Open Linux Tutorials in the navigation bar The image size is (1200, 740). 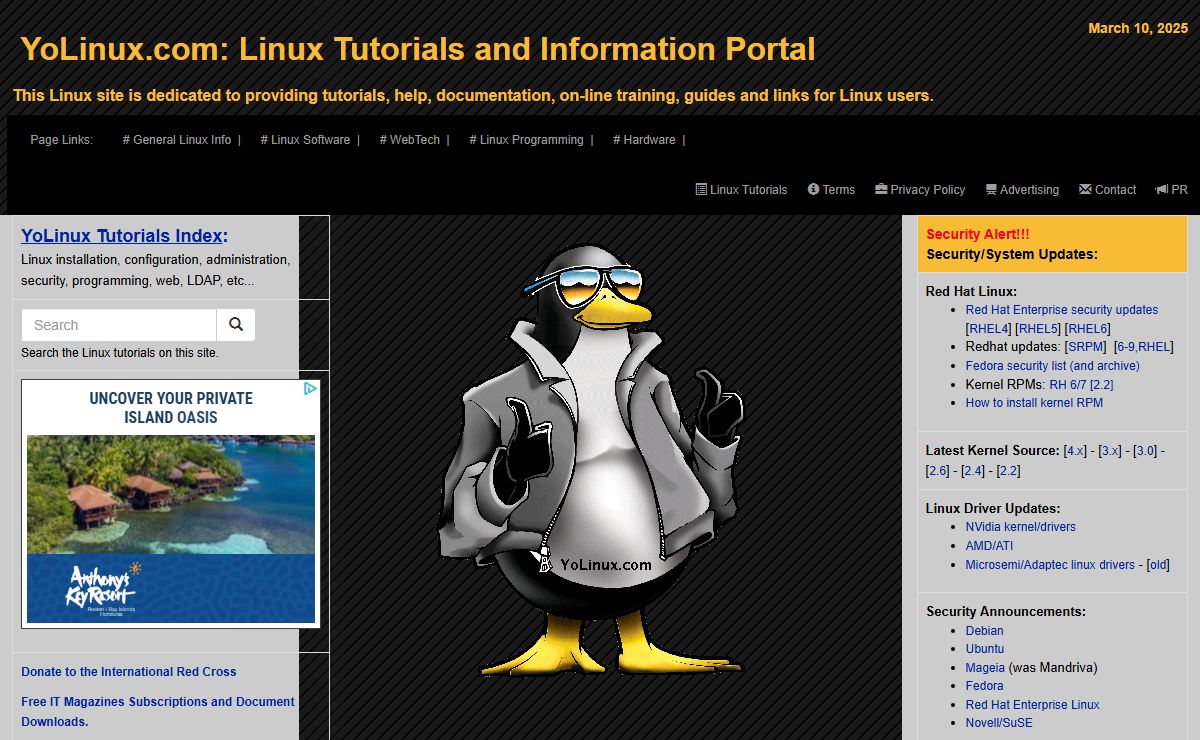click(x=741, y=190)
